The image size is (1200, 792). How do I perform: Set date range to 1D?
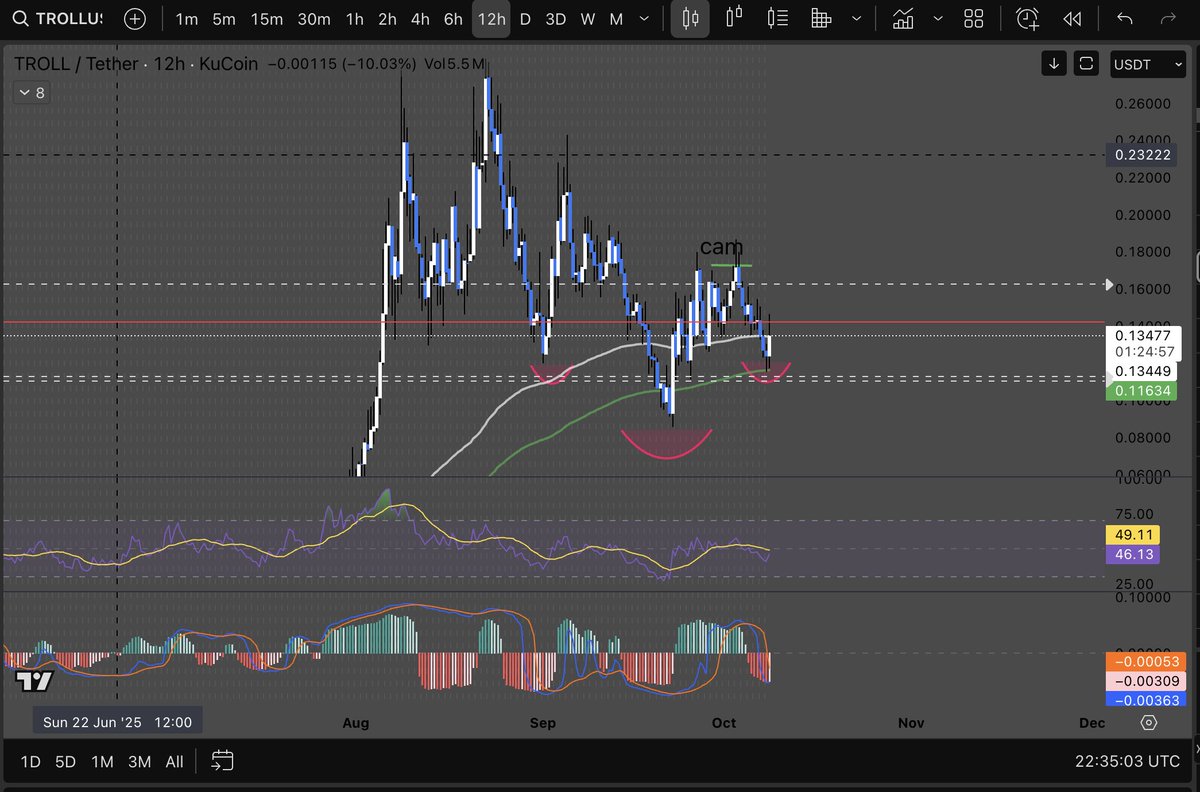[31, 762]
